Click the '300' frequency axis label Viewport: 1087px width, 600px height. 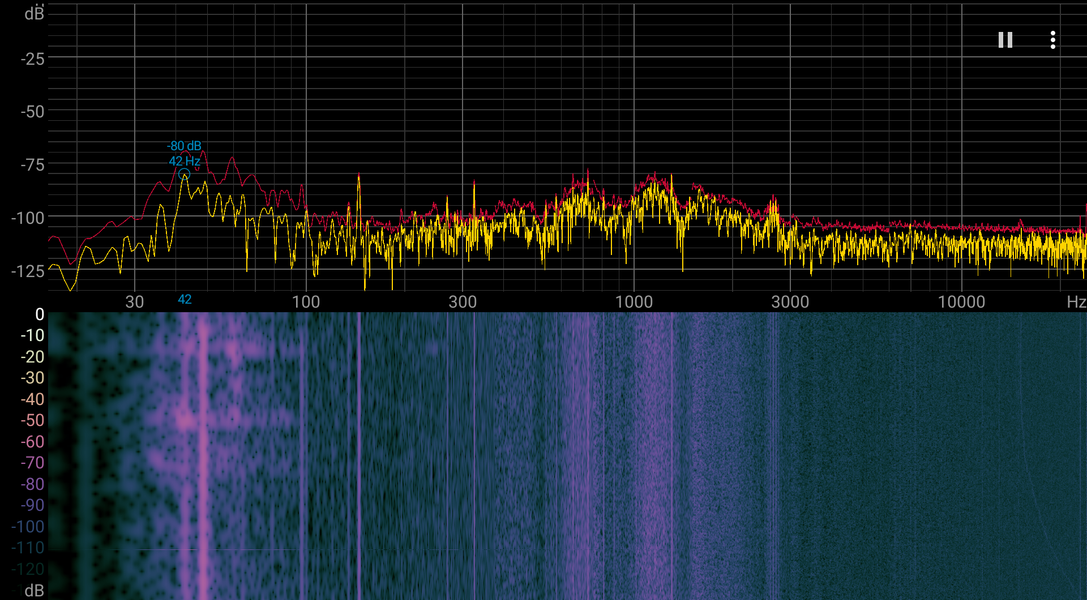(462, 302)
